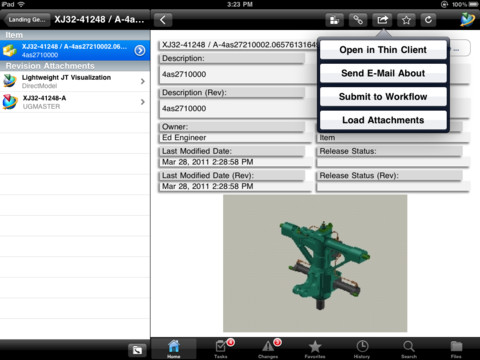Open the Changes tab

(268, 349)
